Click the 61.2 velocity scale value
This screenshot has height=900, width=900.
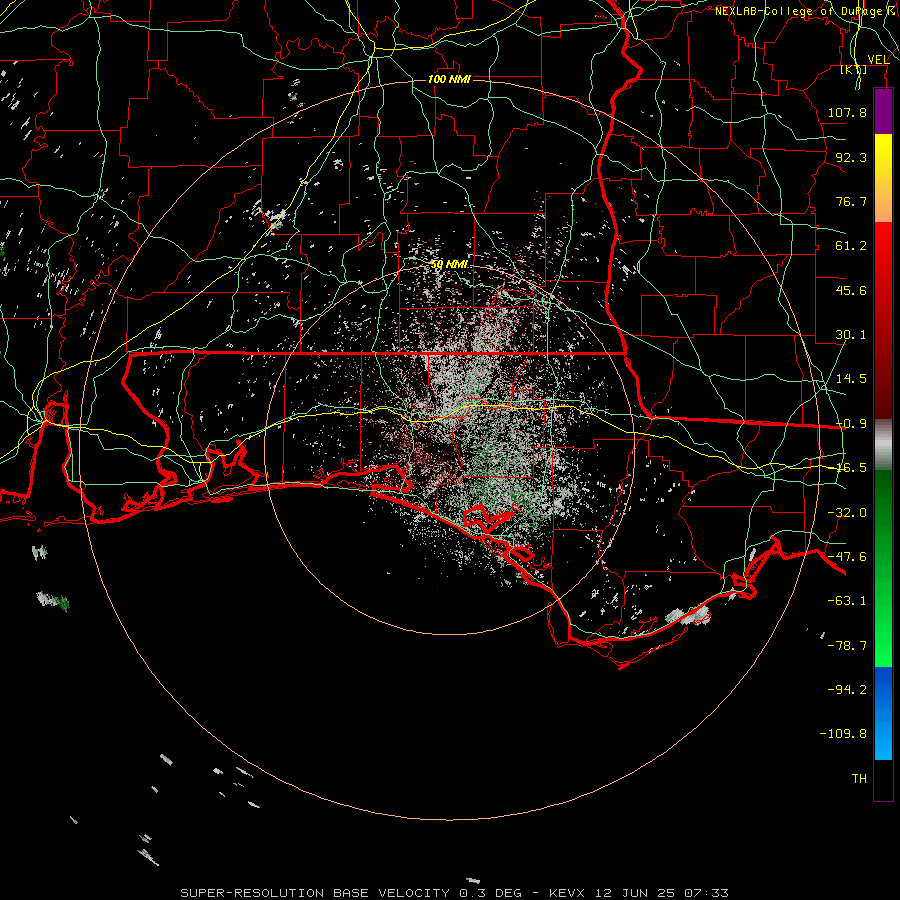click(x=851, y=246)
